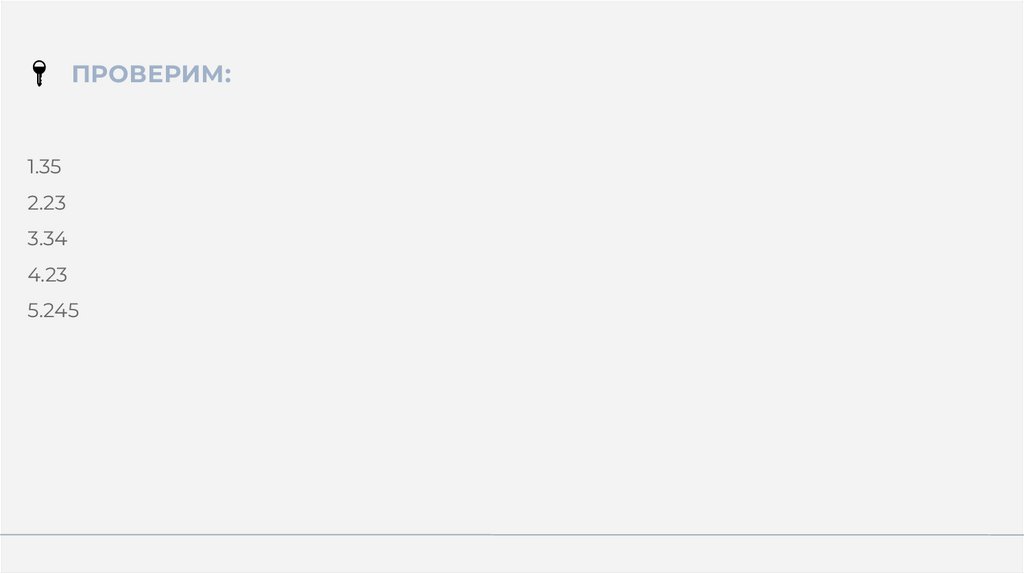Select the third answer line "3.34"
This screenshot has width=1024, height=574.
pos(47,239)
